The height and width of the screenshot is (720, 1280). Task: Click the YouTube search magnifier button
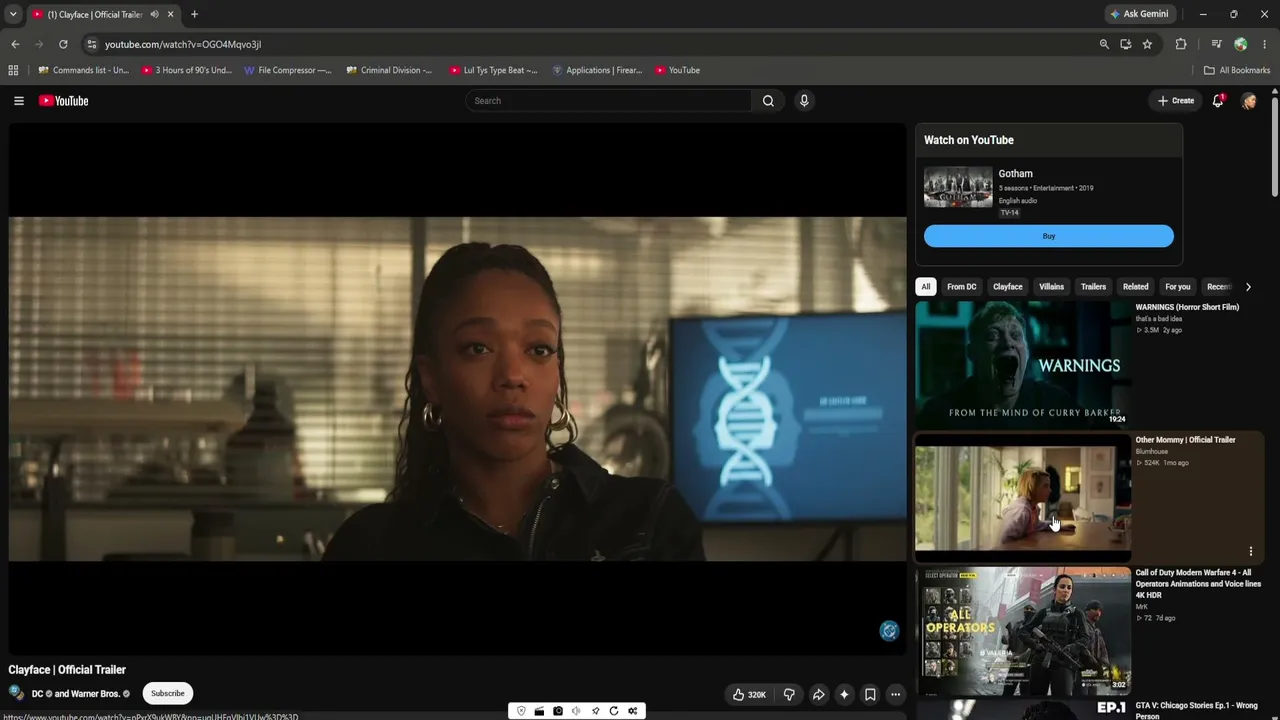click(768, 101)
